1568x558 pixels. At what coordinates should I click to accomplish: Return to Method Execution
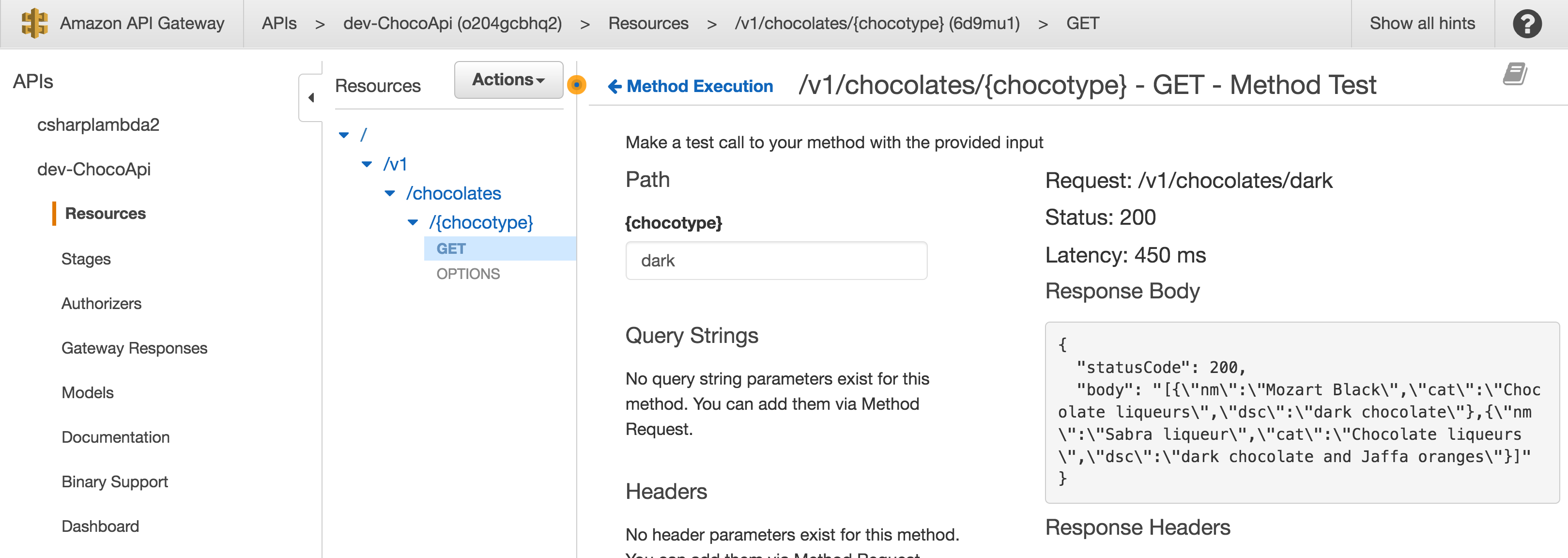tap(699, 87)
